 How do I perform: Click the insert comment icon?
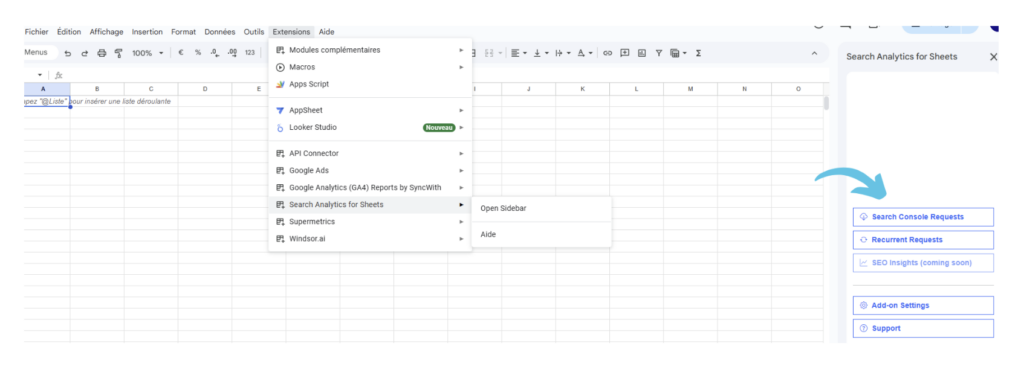click(624, 53)
